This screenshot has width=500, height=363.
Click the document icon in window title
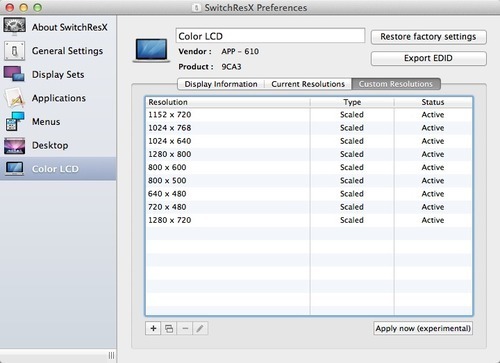pos(197,8)
